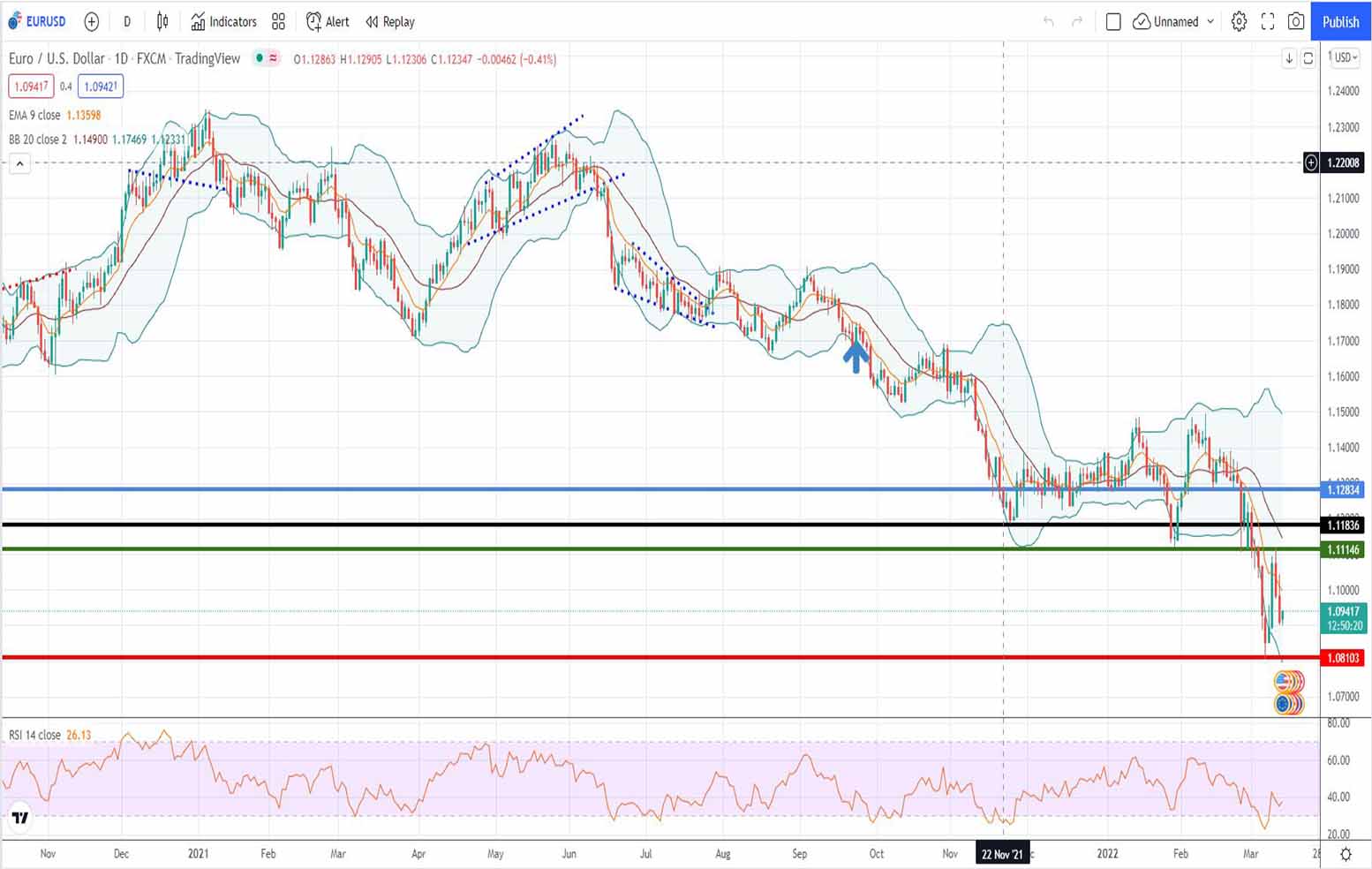This screenshot has height=869, width=1372.
Task: Click the square icon beside the down arrow
Action: tap(1308, 58)
